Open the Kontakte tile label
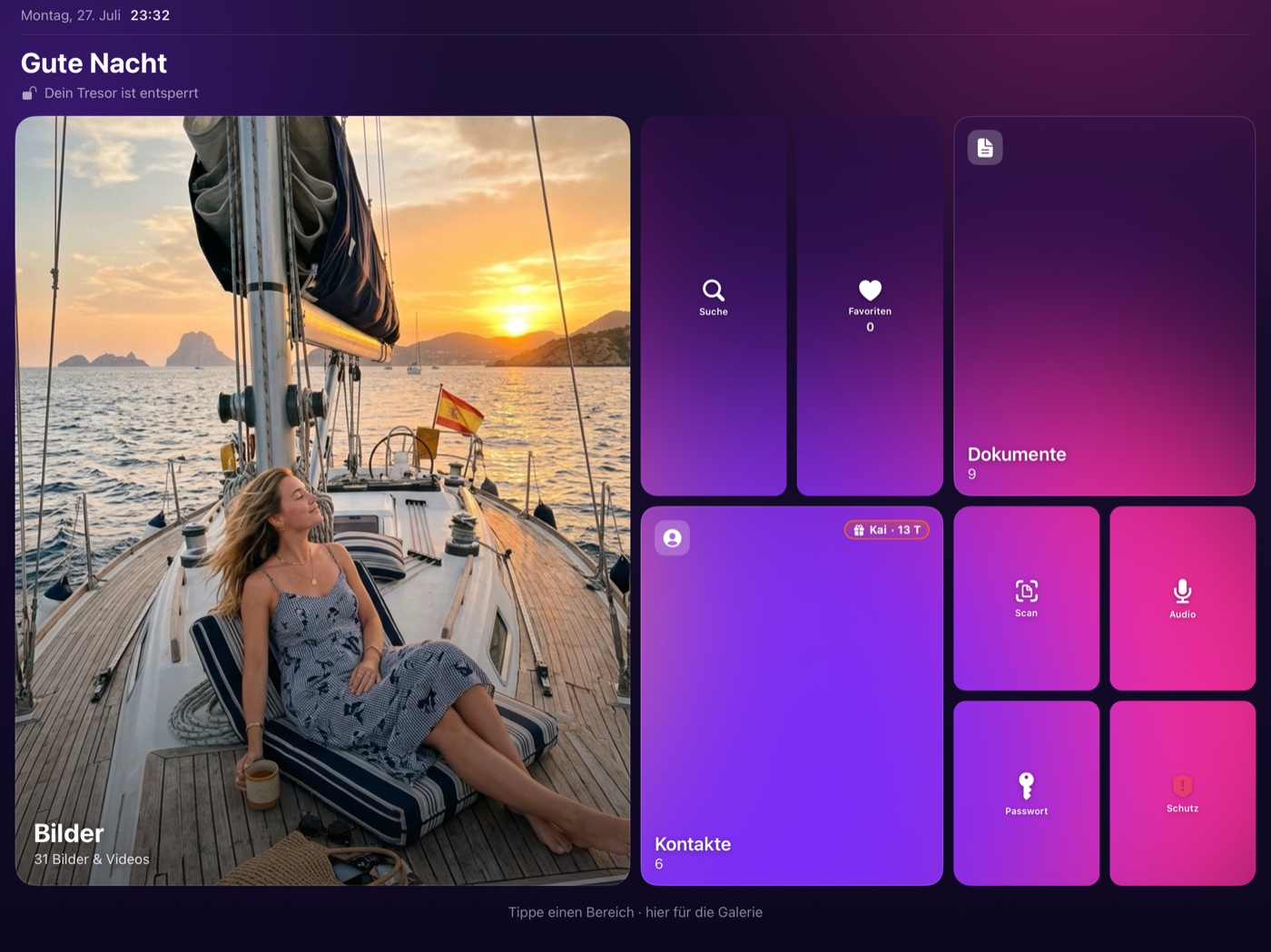 (x=693, y=844)
